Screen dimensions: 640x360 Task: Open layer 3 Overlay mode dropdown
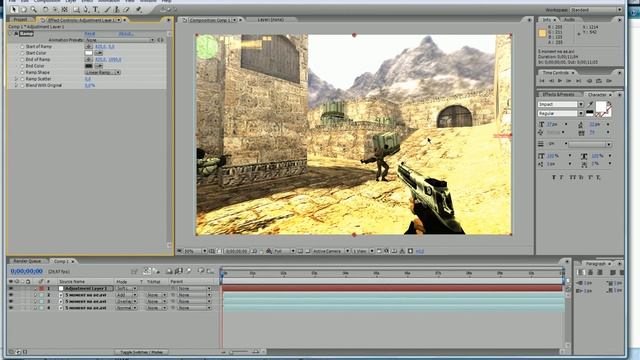click(x=126, y=301)
